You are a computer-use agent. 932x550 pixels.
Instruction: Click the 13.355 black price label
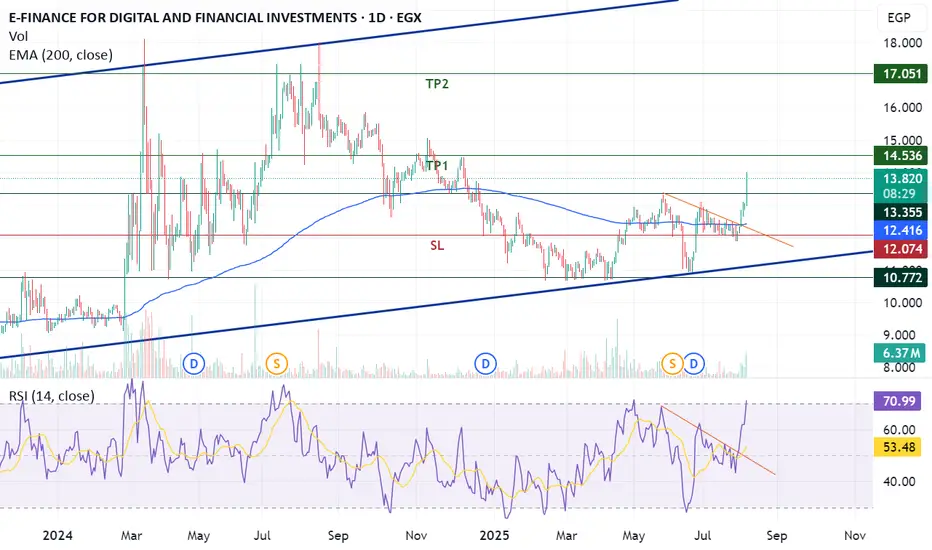pos(901,212)
